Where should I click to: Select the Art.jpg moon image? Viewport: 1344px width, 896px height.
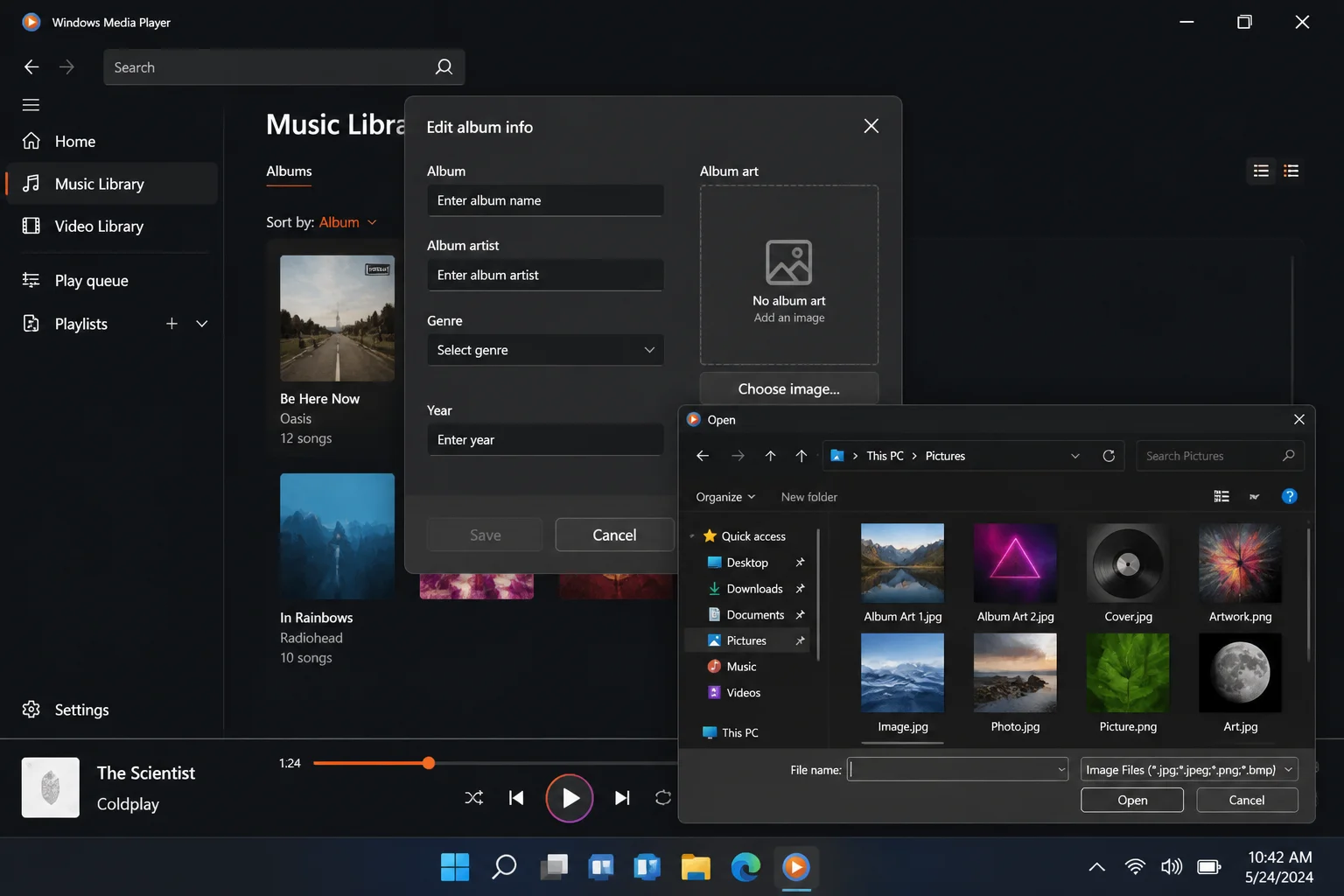(x=1240, y=684)
